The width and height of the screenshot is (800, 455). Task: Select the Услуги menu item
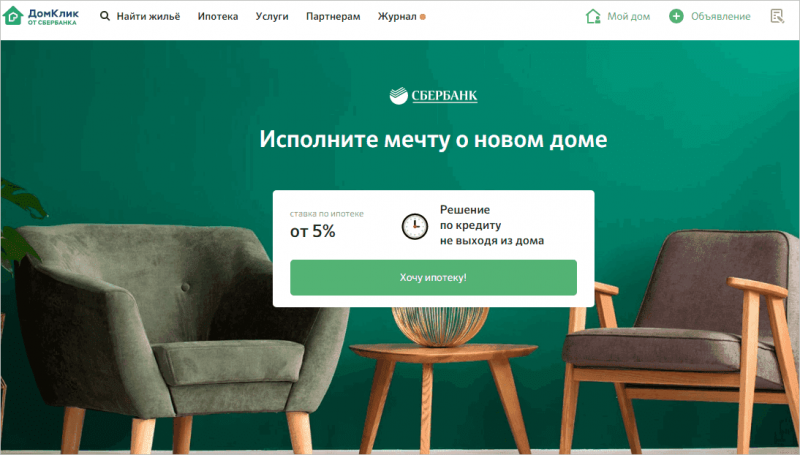(x=272, y=16)
